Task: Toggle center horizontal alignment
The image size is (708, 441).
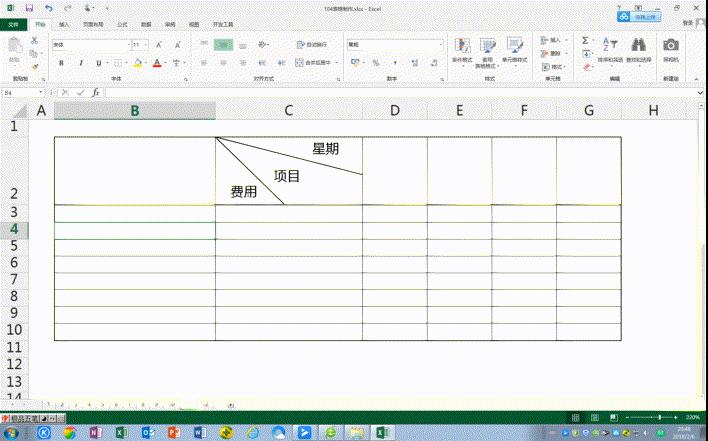Action: 224,63
